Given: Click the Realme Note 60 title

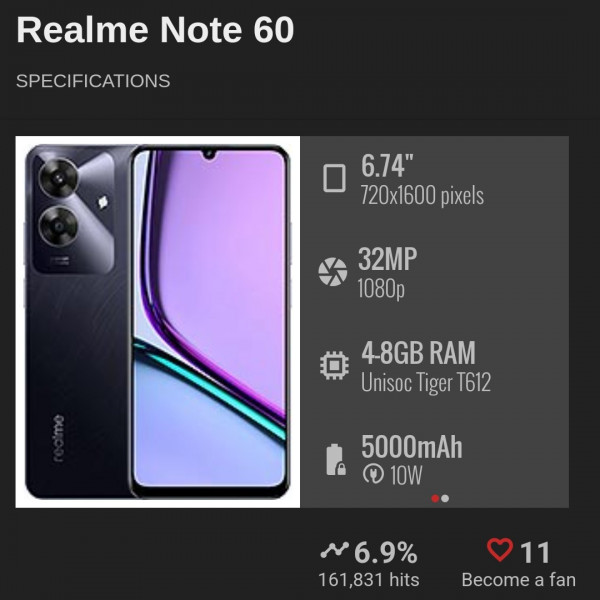Looking at the screenshot, I should point(155,30).
